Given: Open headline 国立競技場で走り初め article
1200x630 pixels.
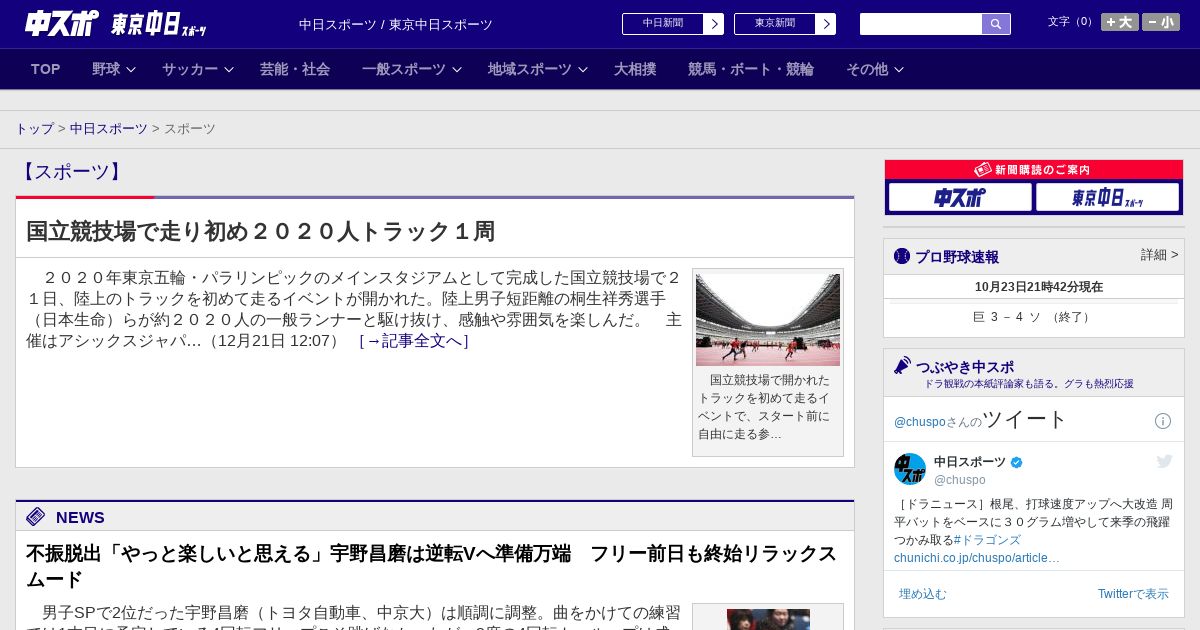Looking at the screenshot, I should click(261, 231).
